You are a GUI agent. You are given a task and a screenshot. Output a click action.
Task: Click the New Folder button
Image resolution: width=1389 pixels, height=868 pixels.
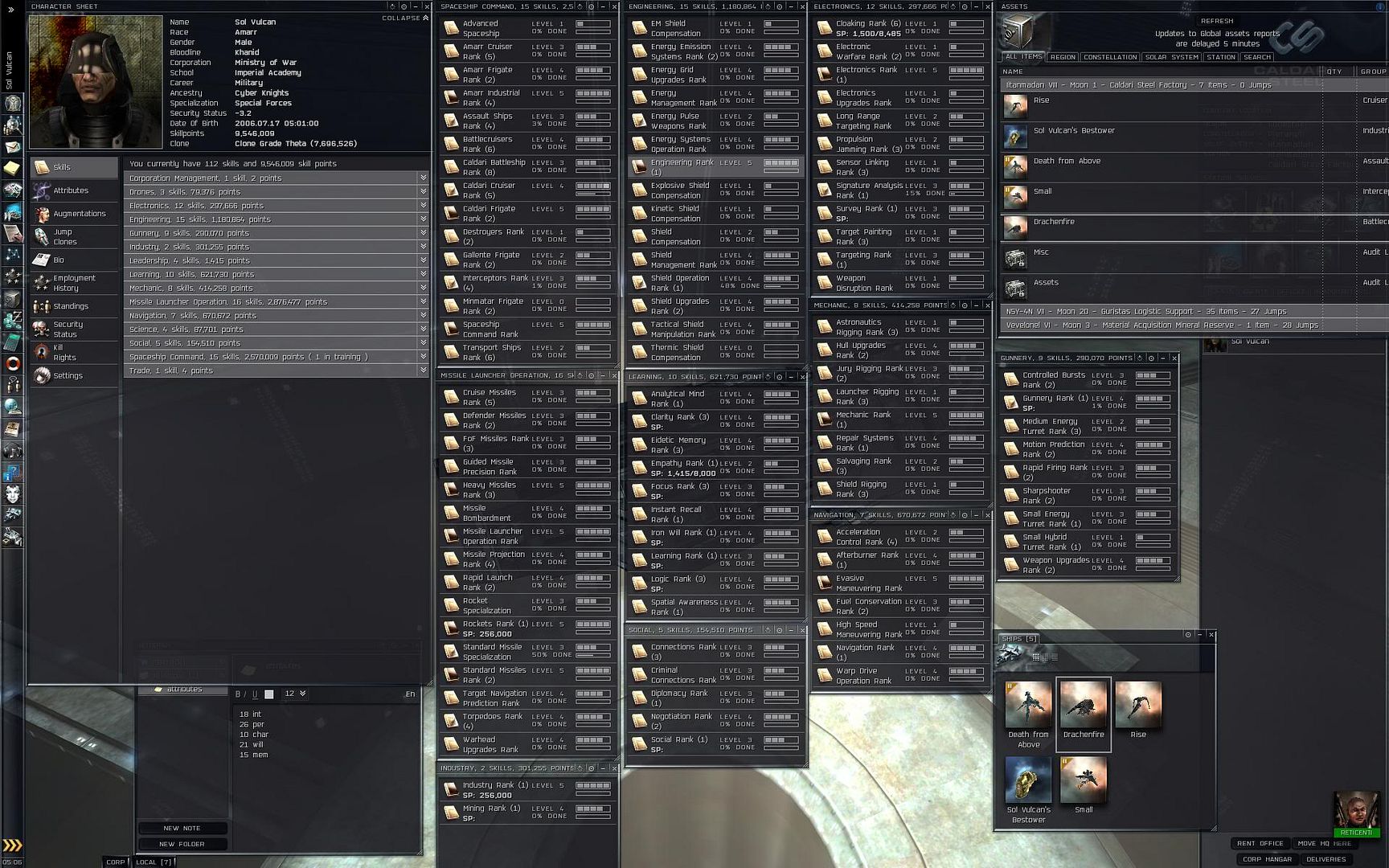(x=182, y=844)
